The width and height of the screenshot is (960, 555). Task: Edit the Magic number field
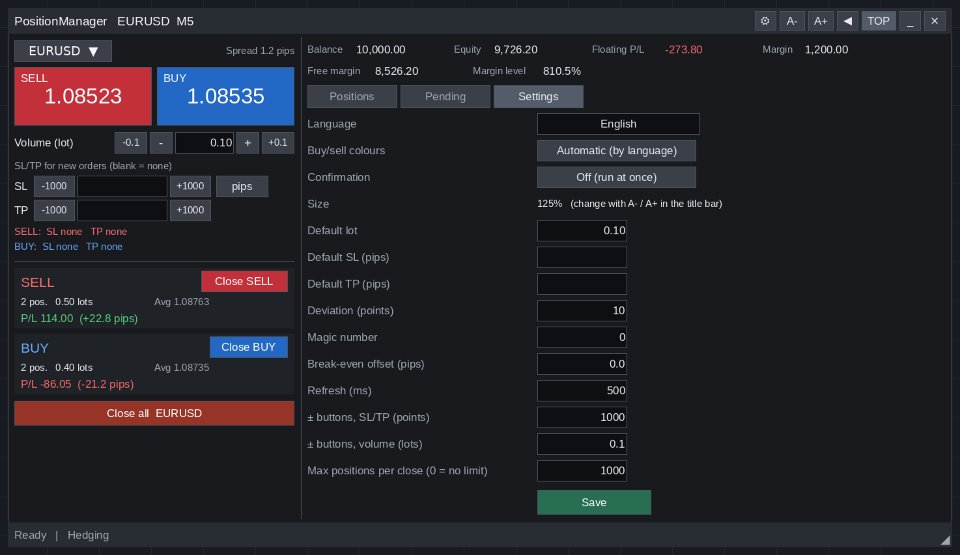582,338
